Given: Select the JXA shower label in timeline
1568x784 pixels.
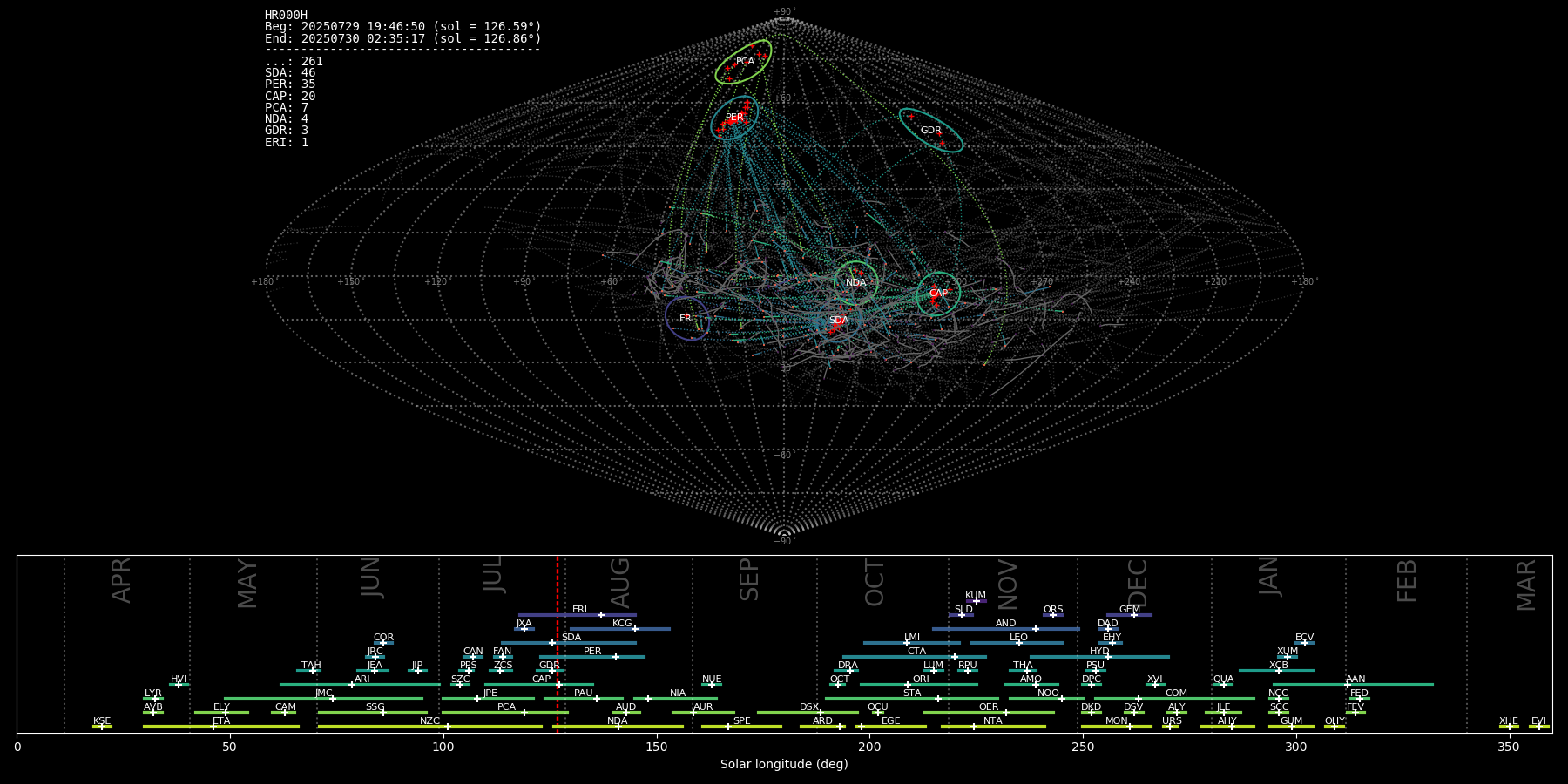Looking at the screenshot, I should click(x=524, y=624).
